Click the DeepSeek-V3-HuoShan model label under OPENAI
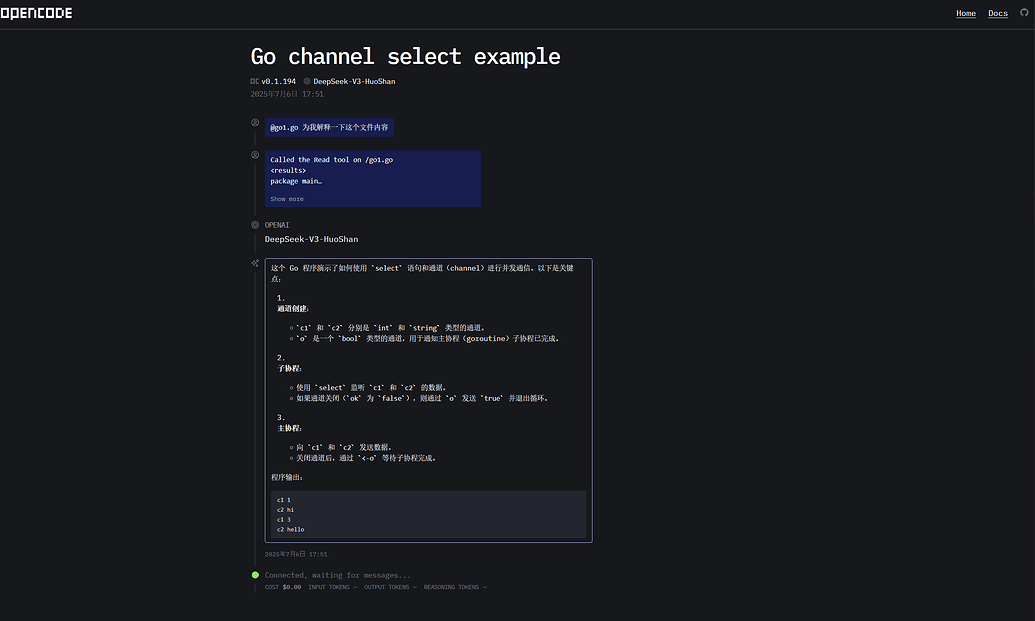The width and height of the screenshot is (1035, 621). 312,239
